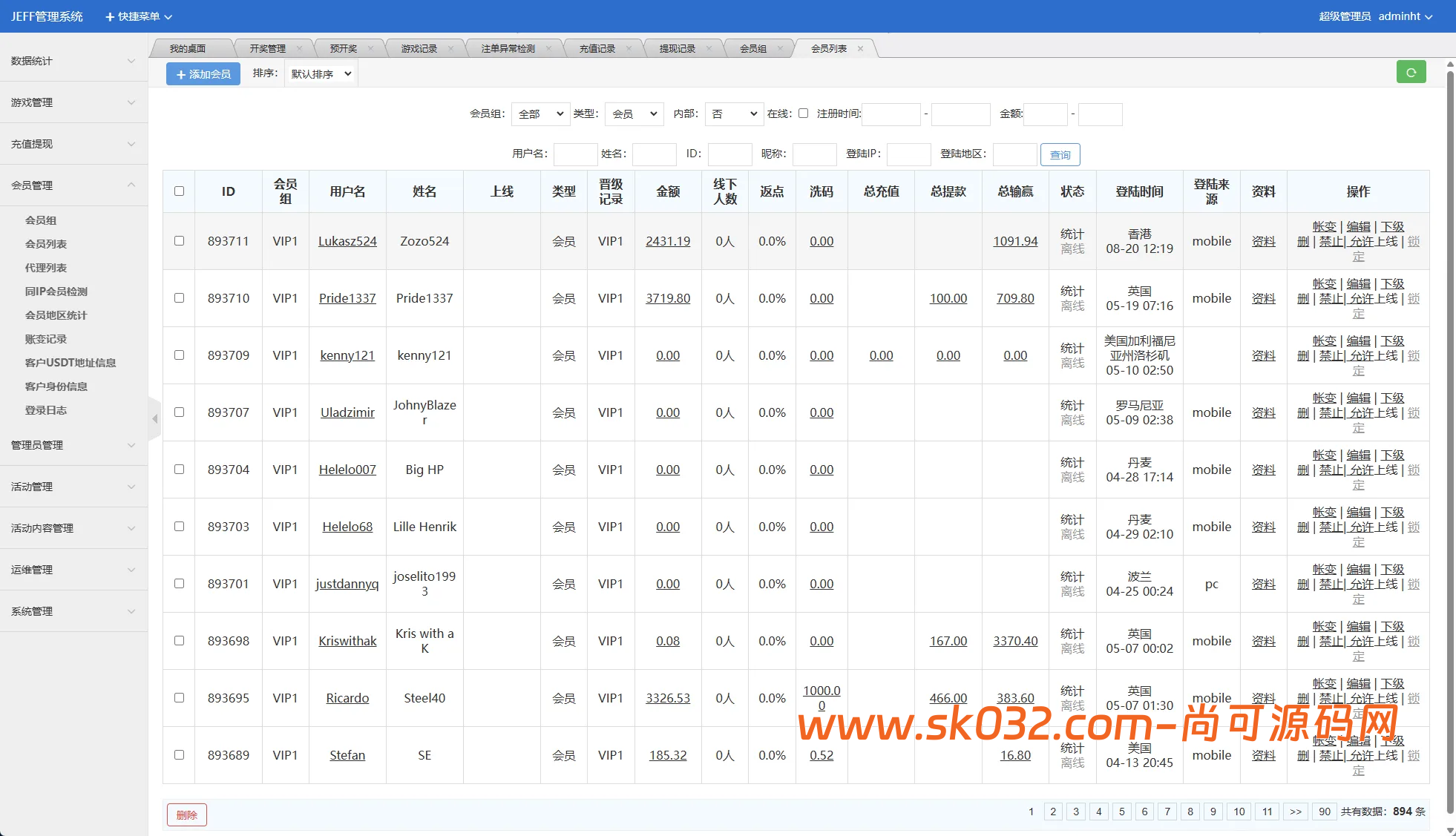Viewport: 1456px width, 836px height.
Task: Enable the 在线 online filter checkbox
Action: click(x=803, y=113)
